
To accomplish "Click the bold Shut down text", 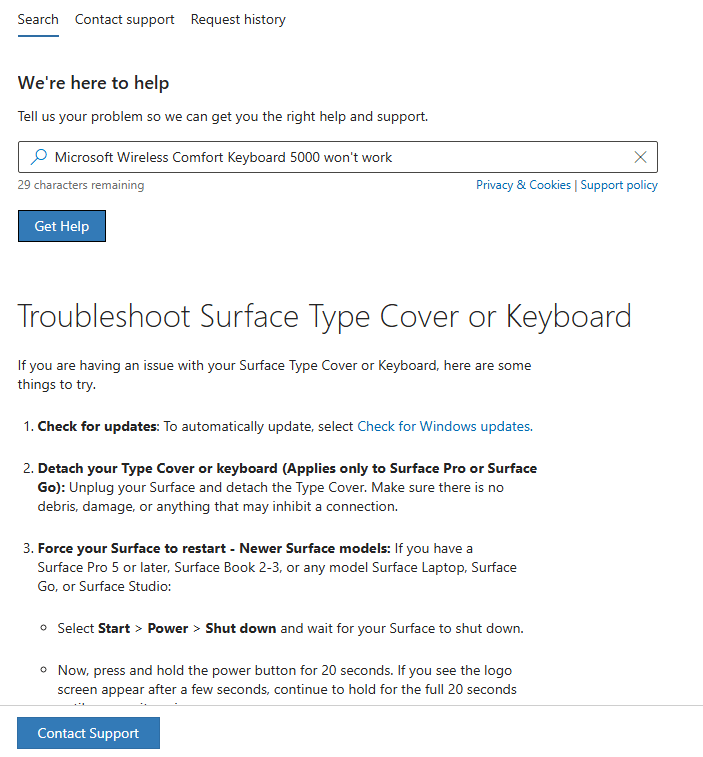I will [x=240, y=628].
